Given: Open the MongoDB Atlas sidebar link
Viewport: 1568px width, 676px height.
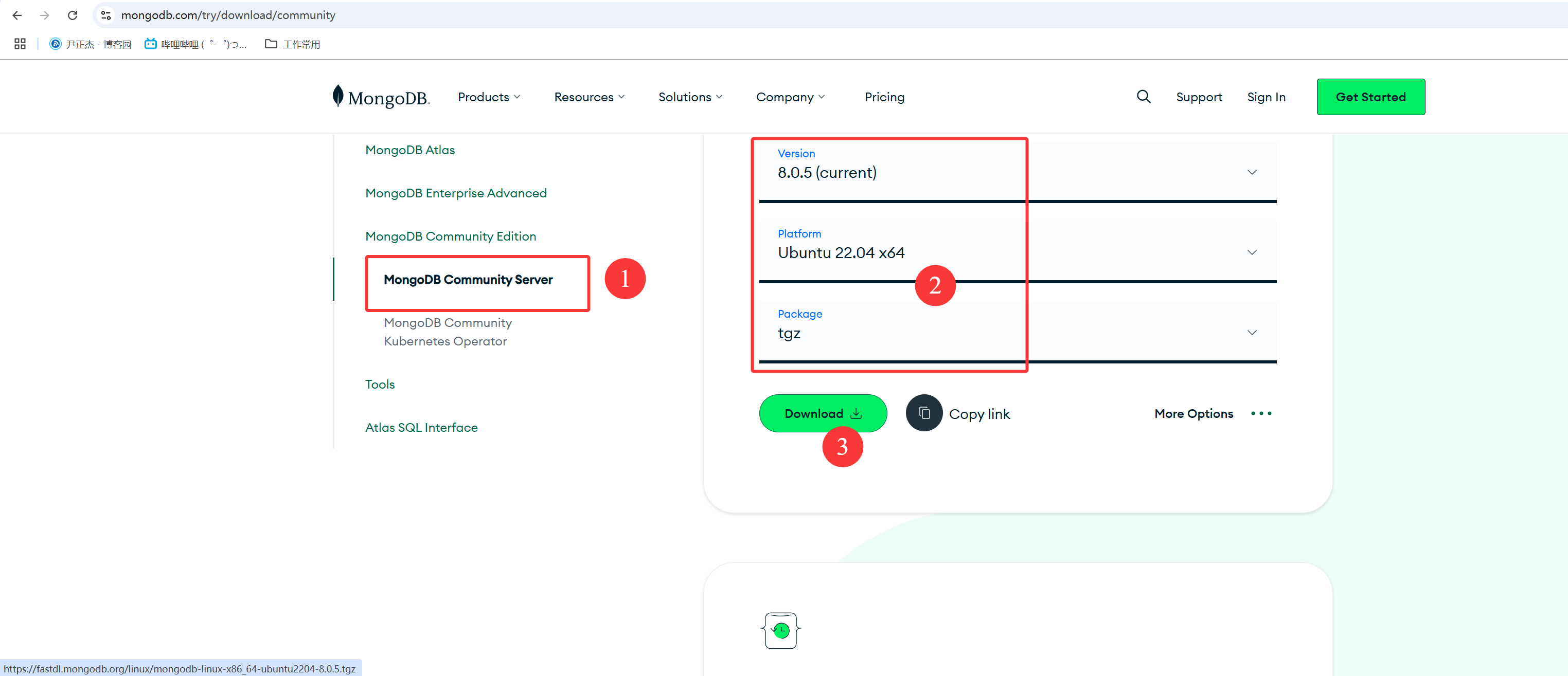Looking at the screenshot, I should pos(409,150).
